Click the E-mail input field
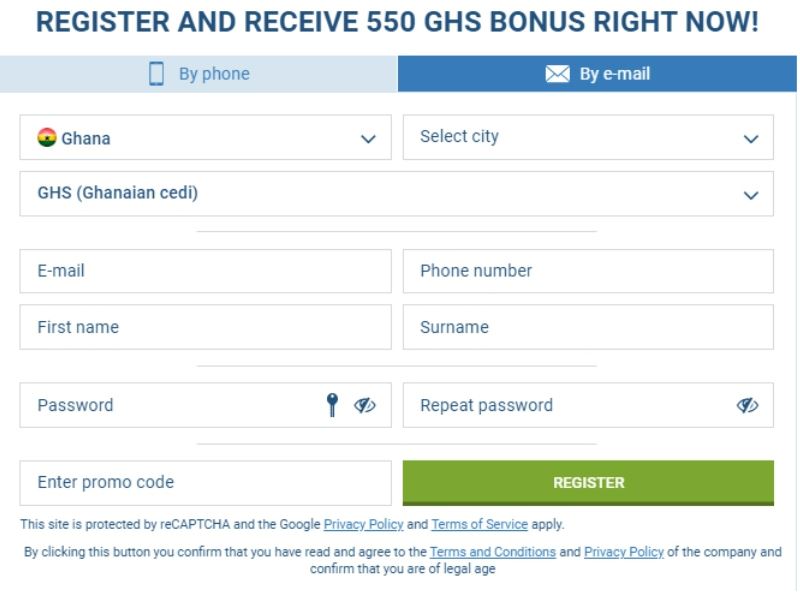The image size is (800, 599). (x=205, y=271)
